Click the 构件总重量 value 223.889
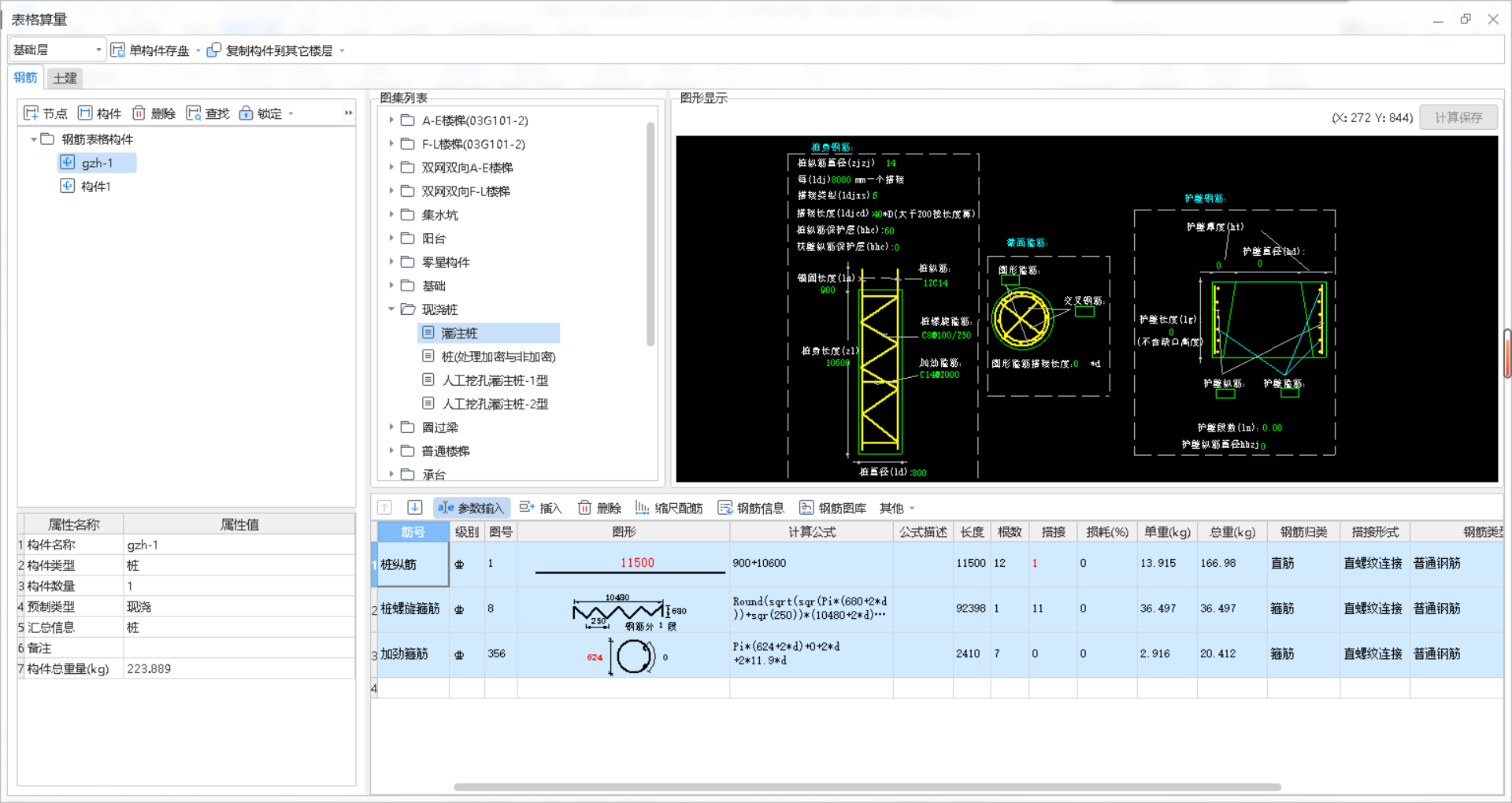 (x=239, y=668)
